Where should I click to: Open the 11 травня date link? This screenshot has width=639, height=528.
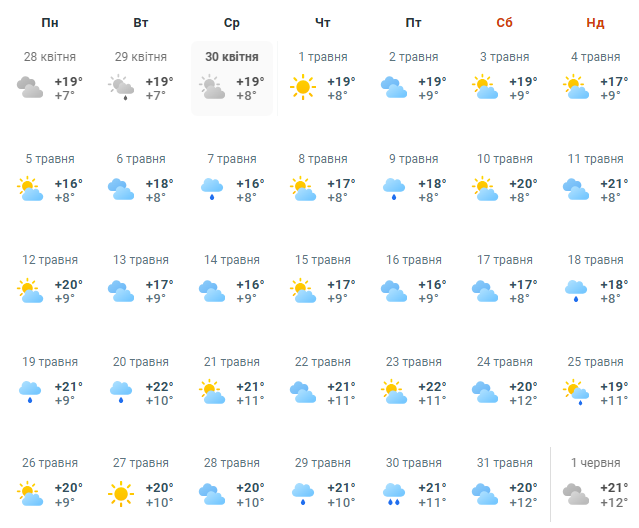(595, 158)
